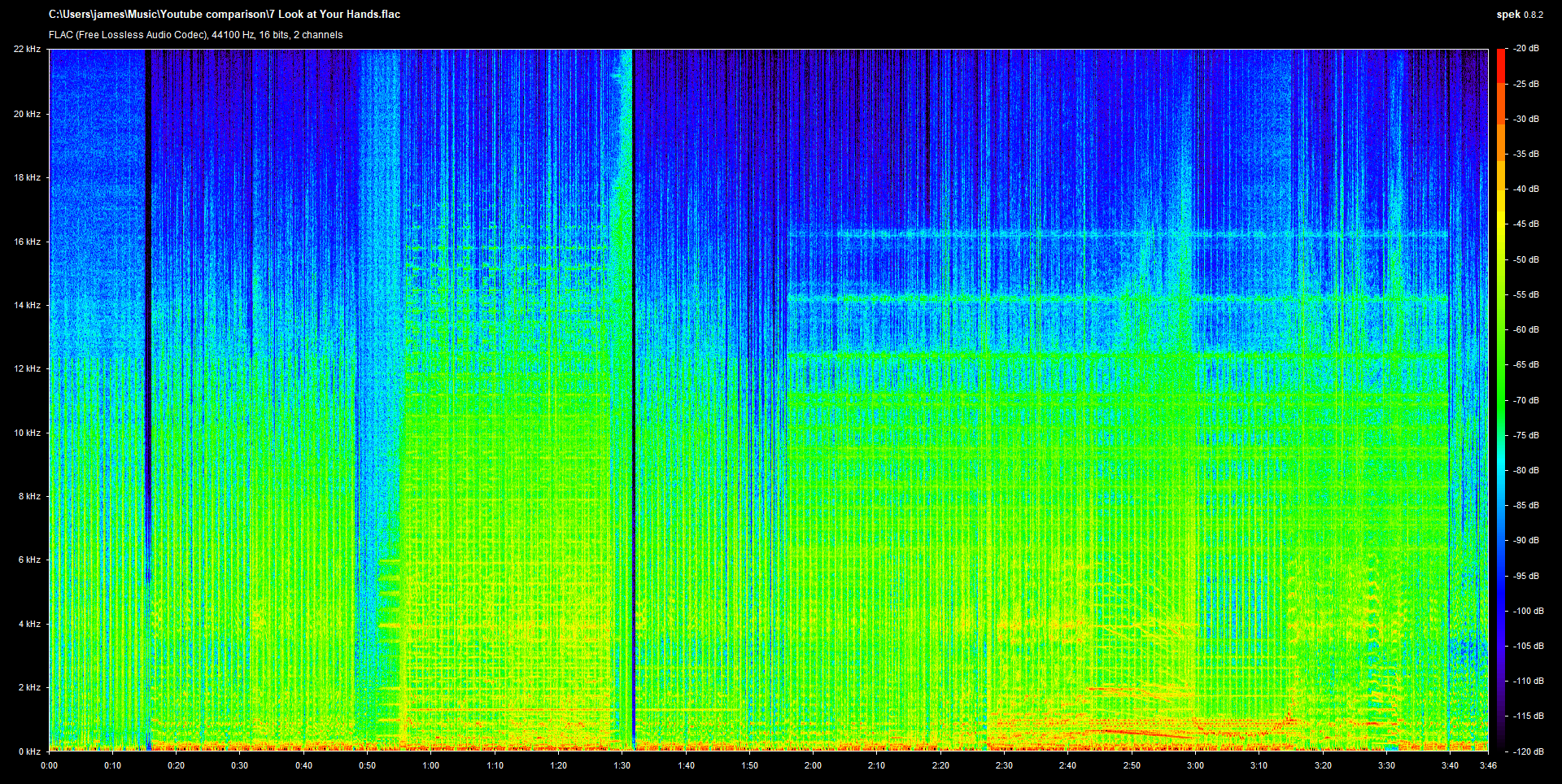The height and width of the screenshot is (784, 1562).
Task: Click the FLAC codec information line
Action: pos(195,35)
